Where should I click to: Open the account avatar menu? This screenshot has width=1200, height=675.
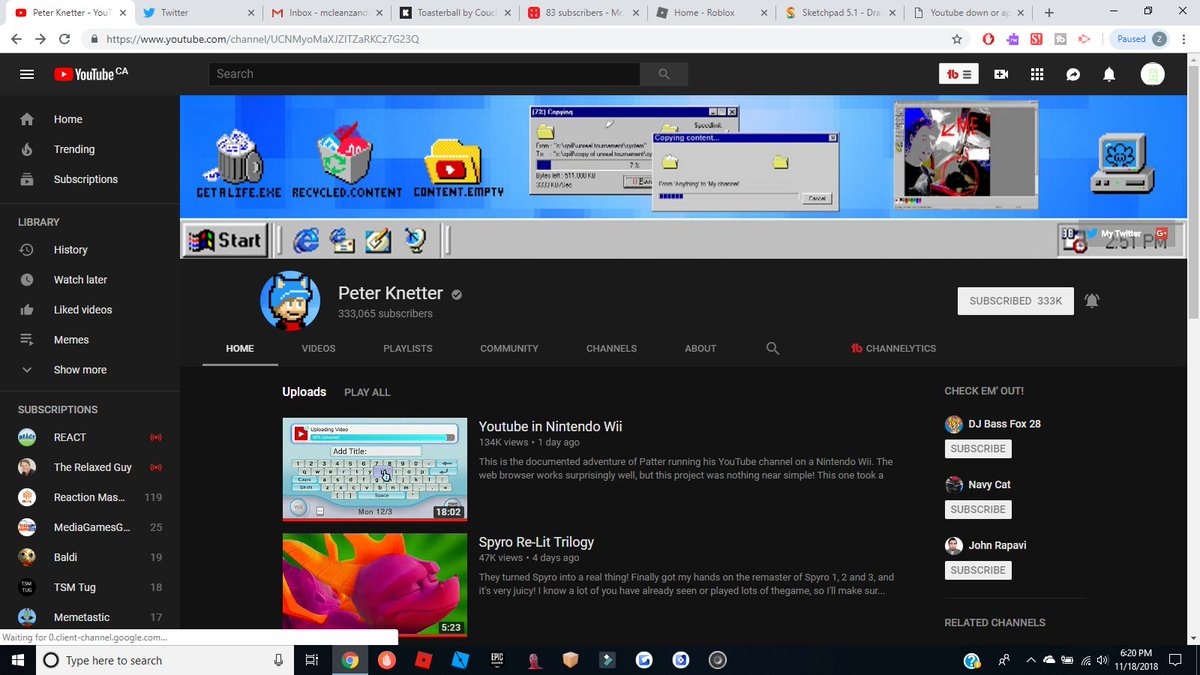coord(1153,74)
